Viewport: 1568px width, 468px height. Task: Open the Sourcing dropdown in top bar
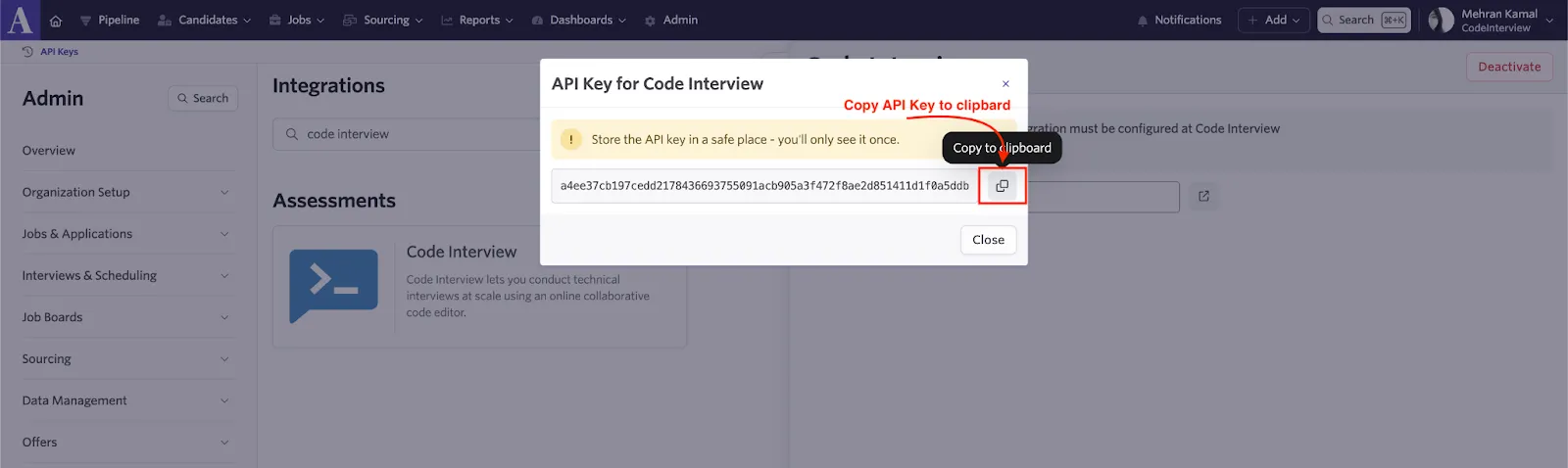(383, 20)
